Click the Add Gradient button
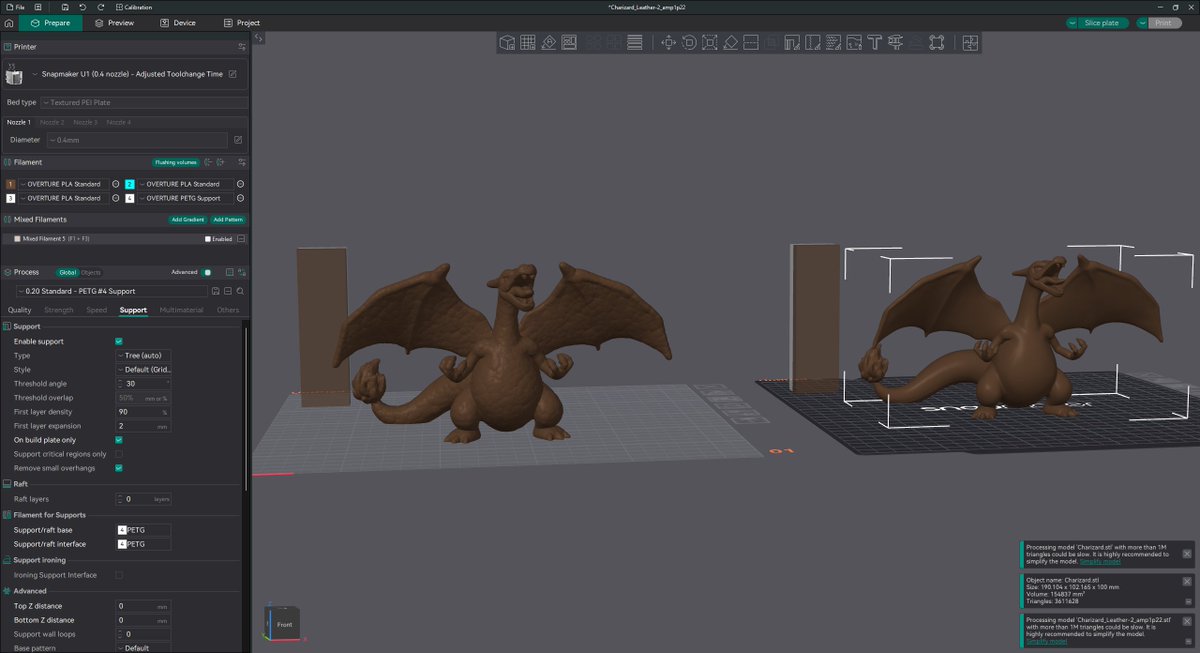This screenshot has height=653, width=1200. tap(186, 219)
